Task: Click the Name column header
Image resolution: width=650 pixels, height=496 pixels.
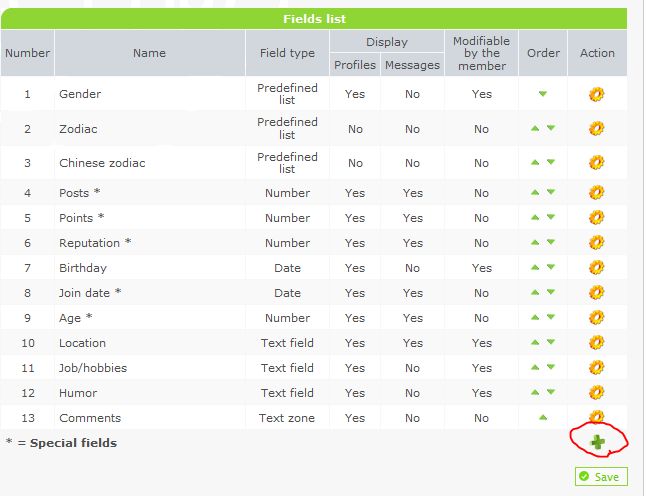Action: tap(149, 53)
